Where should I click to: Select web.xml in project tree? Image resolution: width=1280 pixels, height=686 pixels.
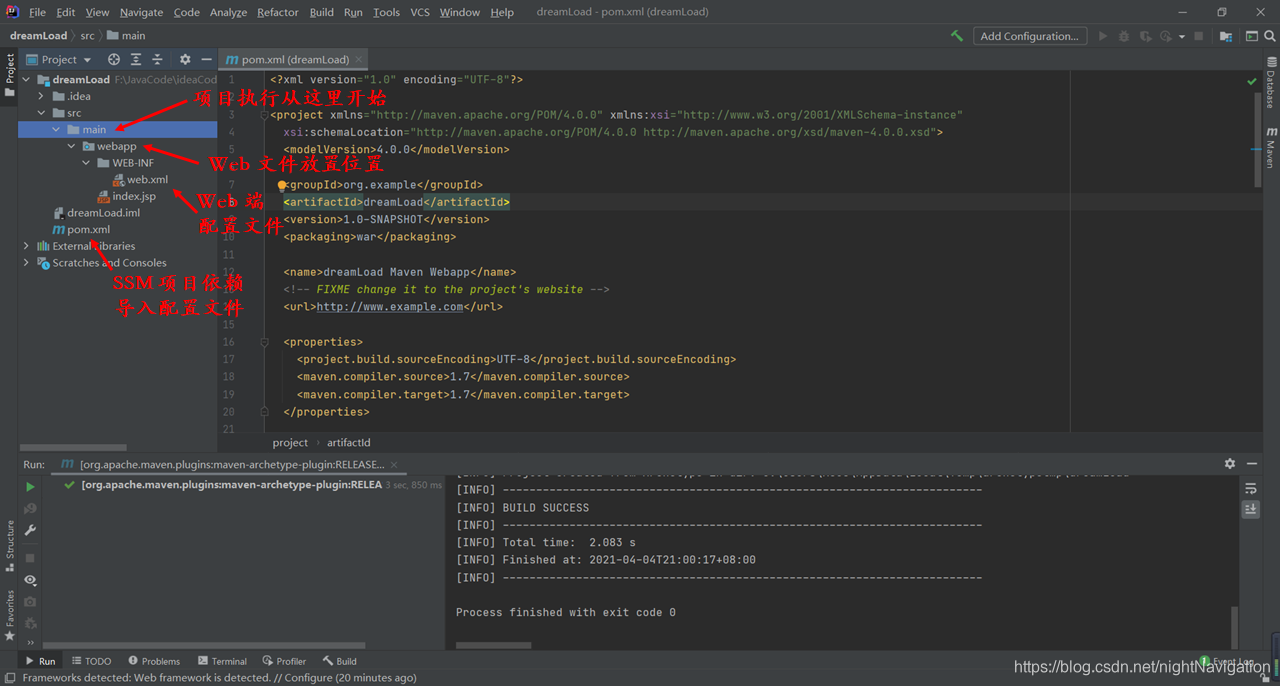139,180
